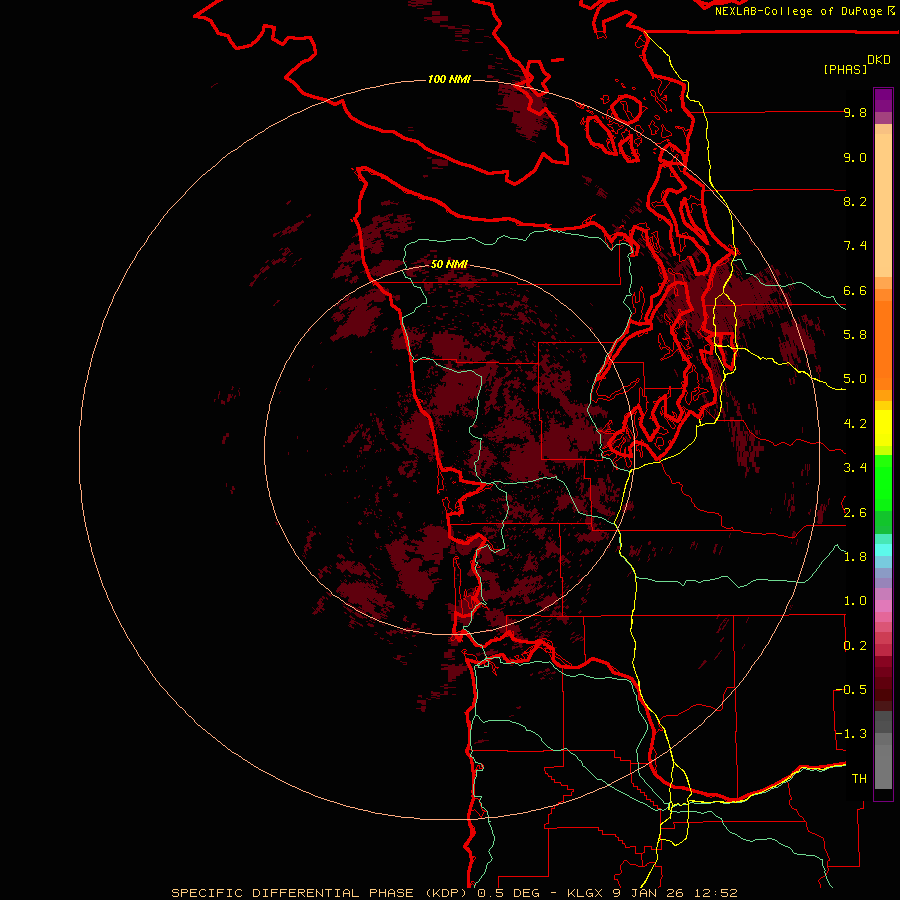Click the [PHAS] legend unit label
900x900 pixels.
(845, 69)
